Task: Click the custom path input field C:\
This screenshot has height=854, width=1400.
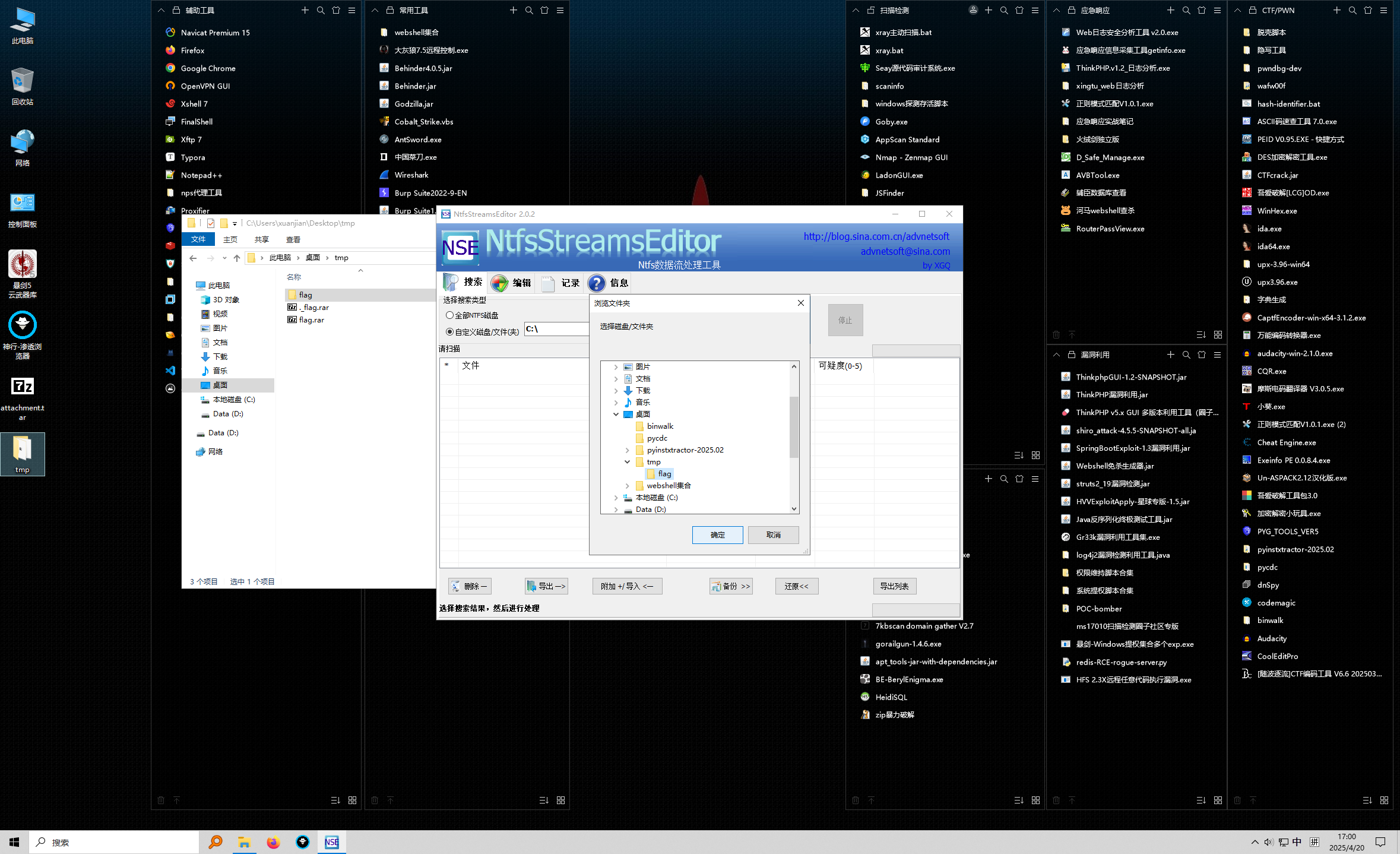Action: pos(556,329)
